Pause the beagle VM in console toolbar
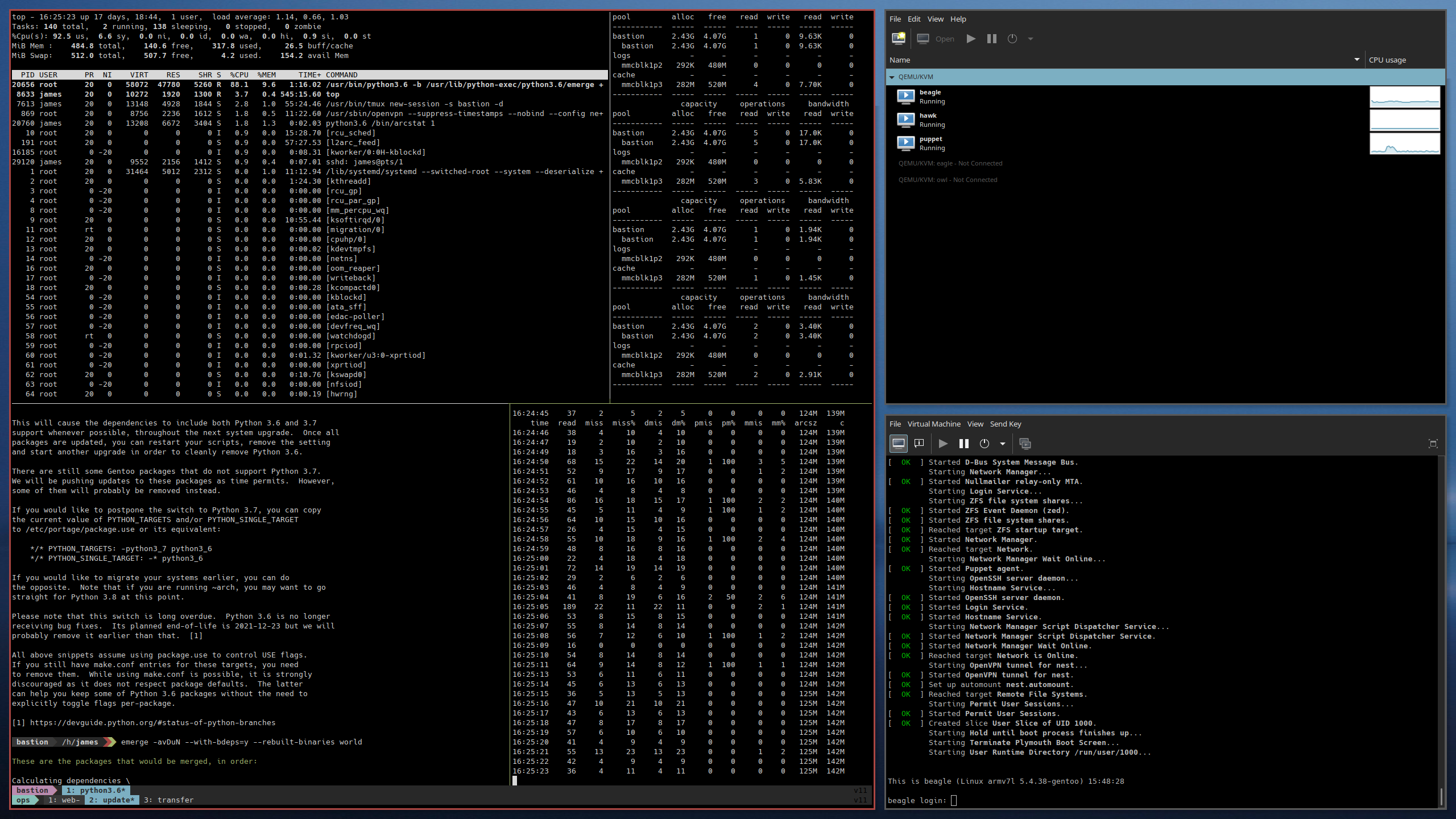This screenshot has height=819, width=1456. point(963,444)
